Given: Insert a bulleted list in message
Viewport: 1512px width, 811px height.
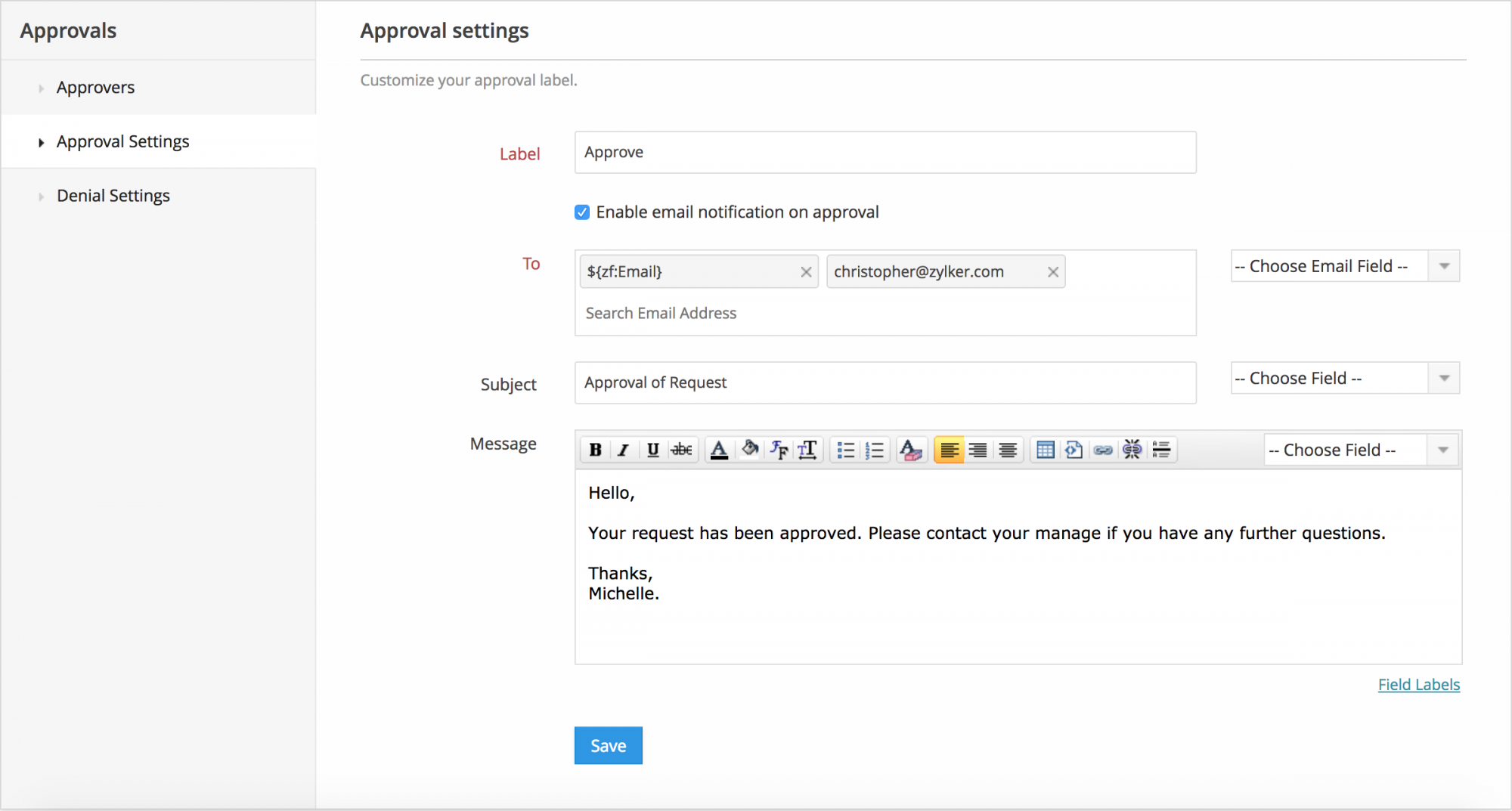Looking at the screenshot, I should tap(845, 450).
